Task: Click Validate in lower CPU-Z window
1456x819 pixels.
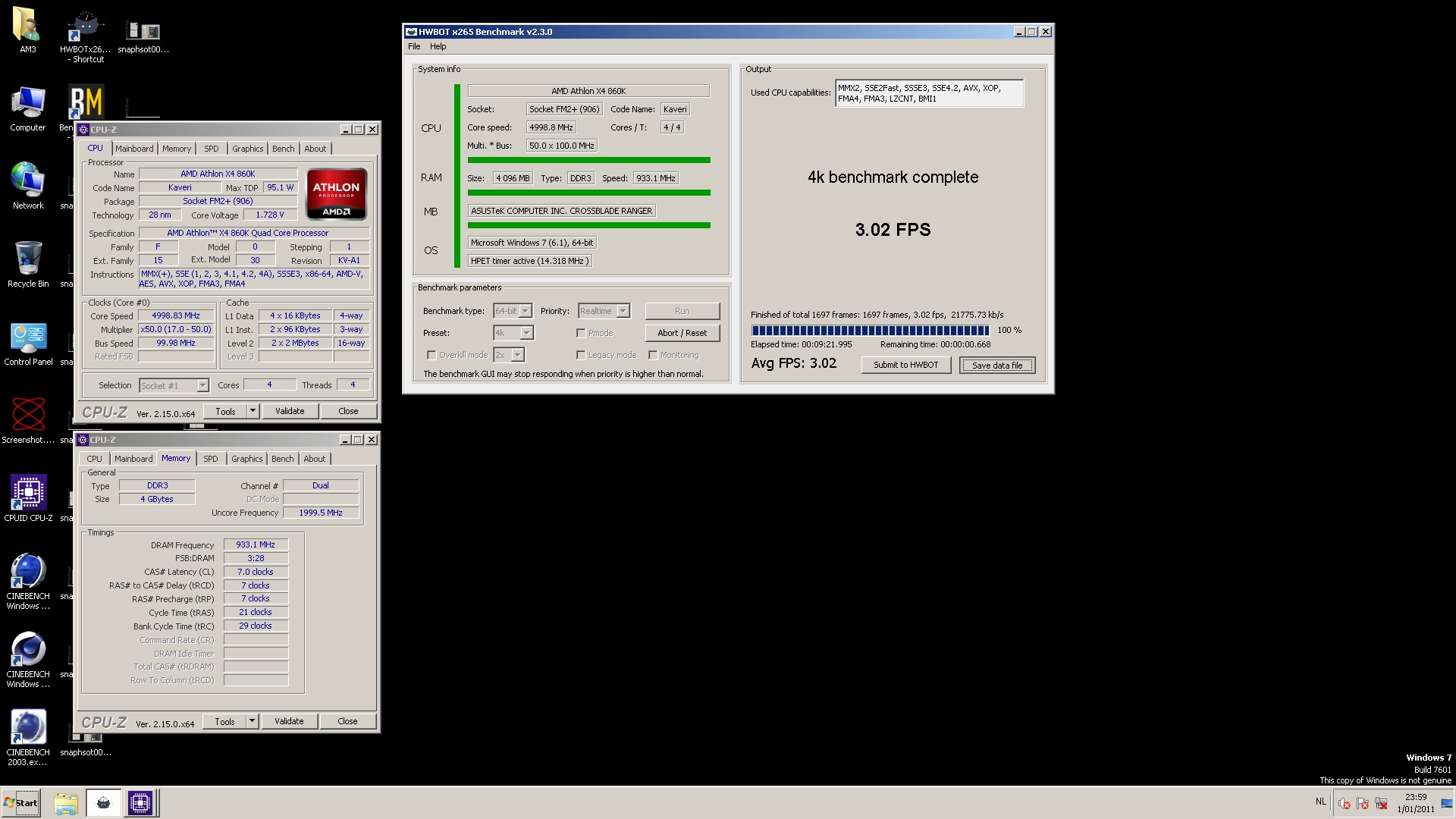Action: pos(289,721)
